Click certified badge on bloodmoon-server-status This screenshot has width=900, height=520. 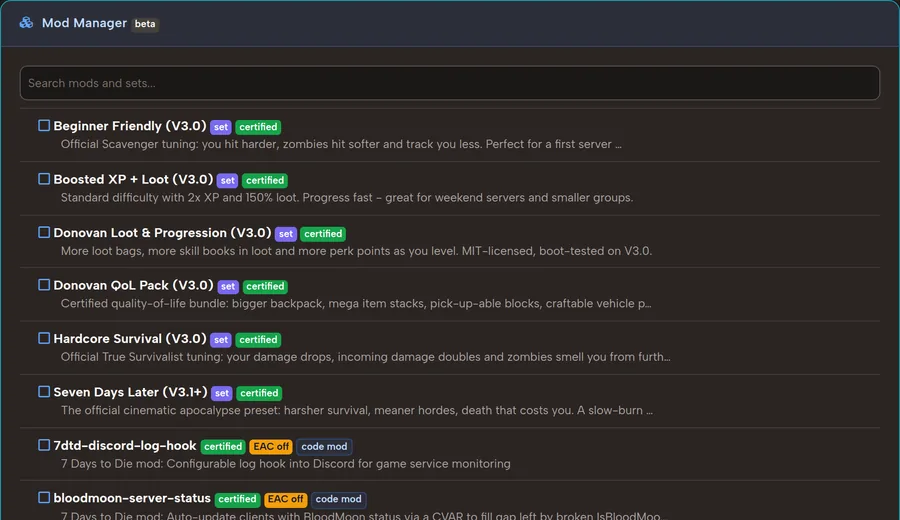[238, 499]
